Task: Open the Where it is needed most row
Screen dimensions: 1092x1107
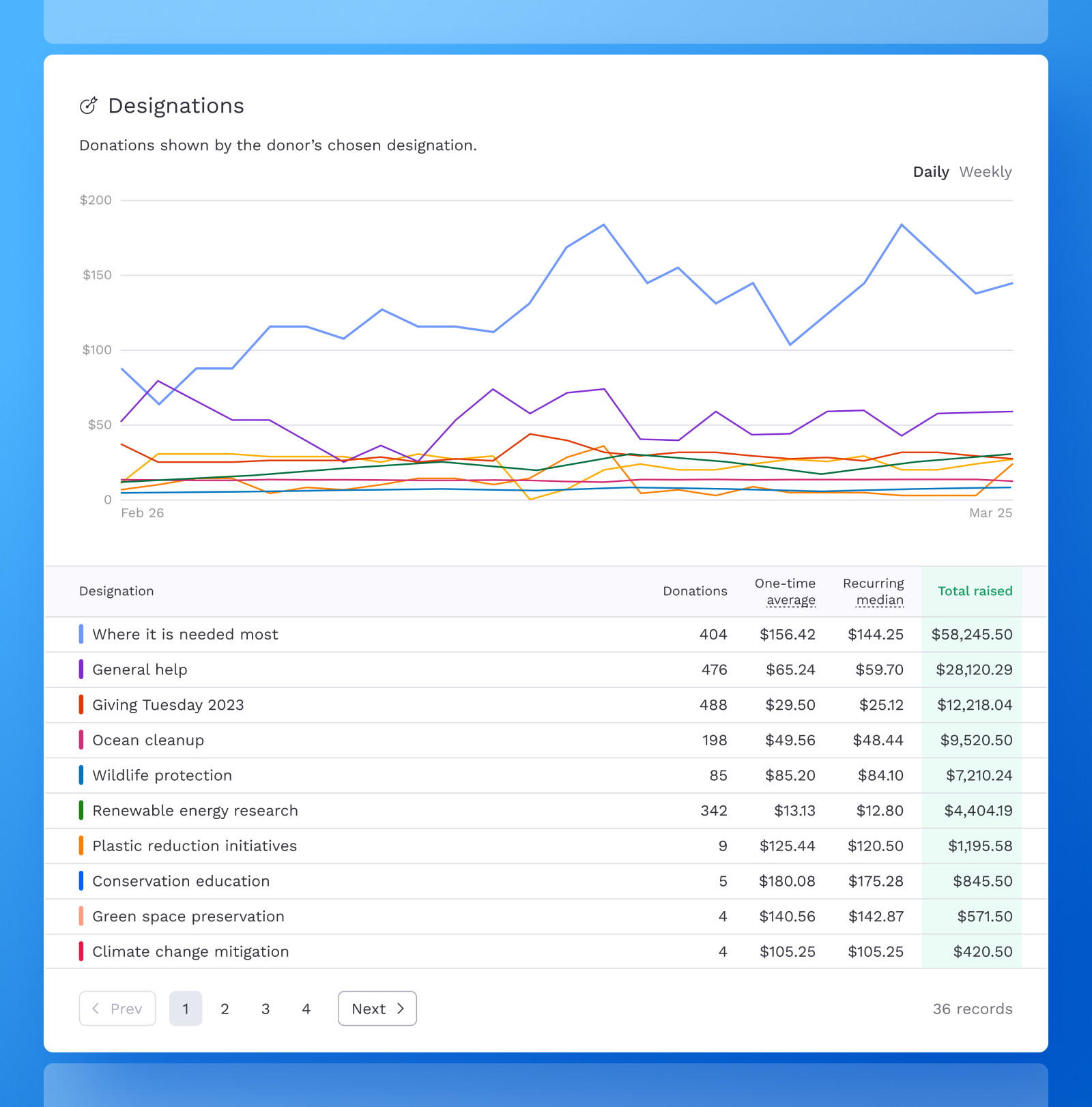Action: [186, 634]
